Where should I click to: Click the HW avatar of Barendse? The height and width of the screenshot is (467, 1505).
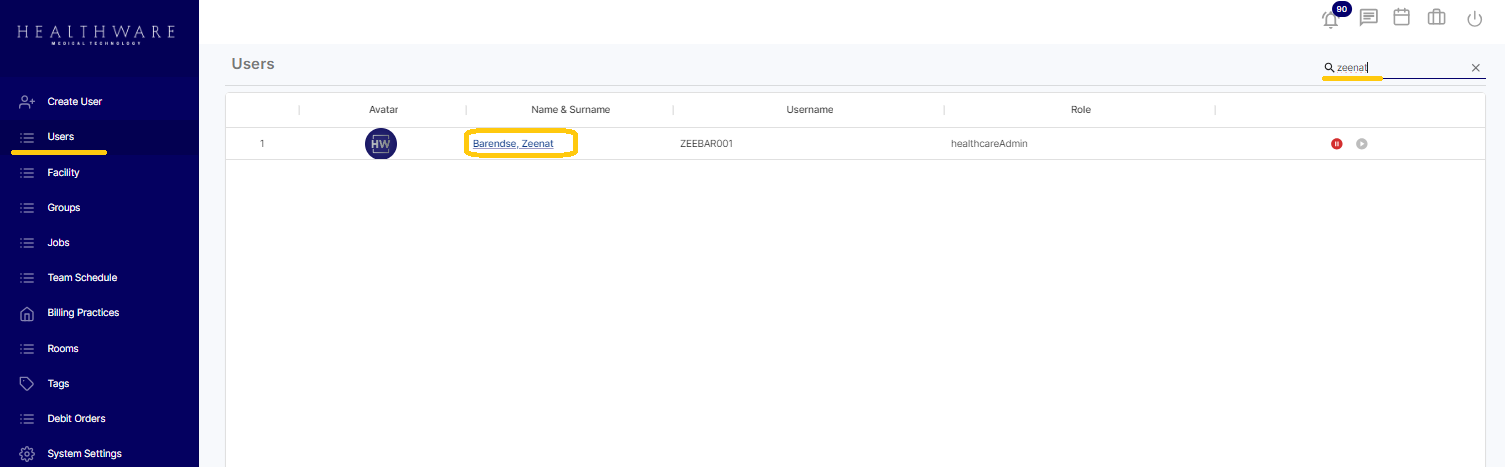click(381, 144)
